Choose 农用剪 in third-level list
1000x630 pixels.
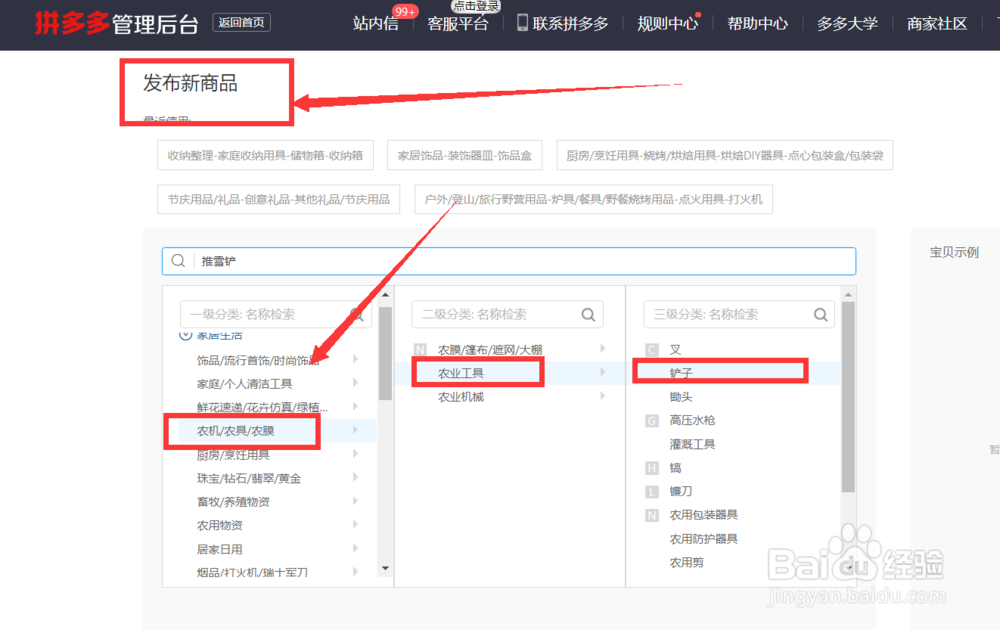click(x=686, y=562)
